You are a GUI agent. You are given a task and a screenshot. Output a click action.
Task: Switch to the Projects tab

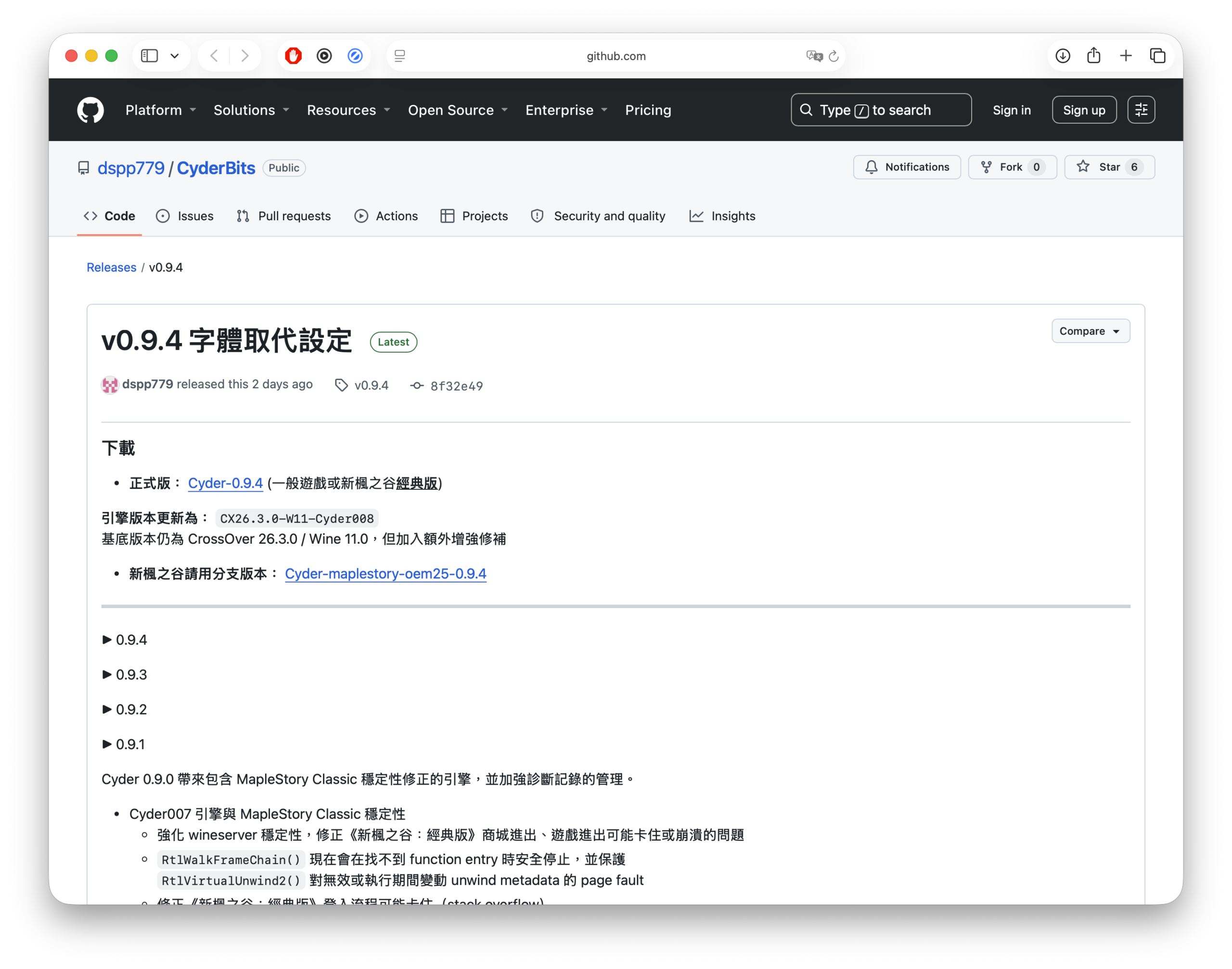pos(475,216)
